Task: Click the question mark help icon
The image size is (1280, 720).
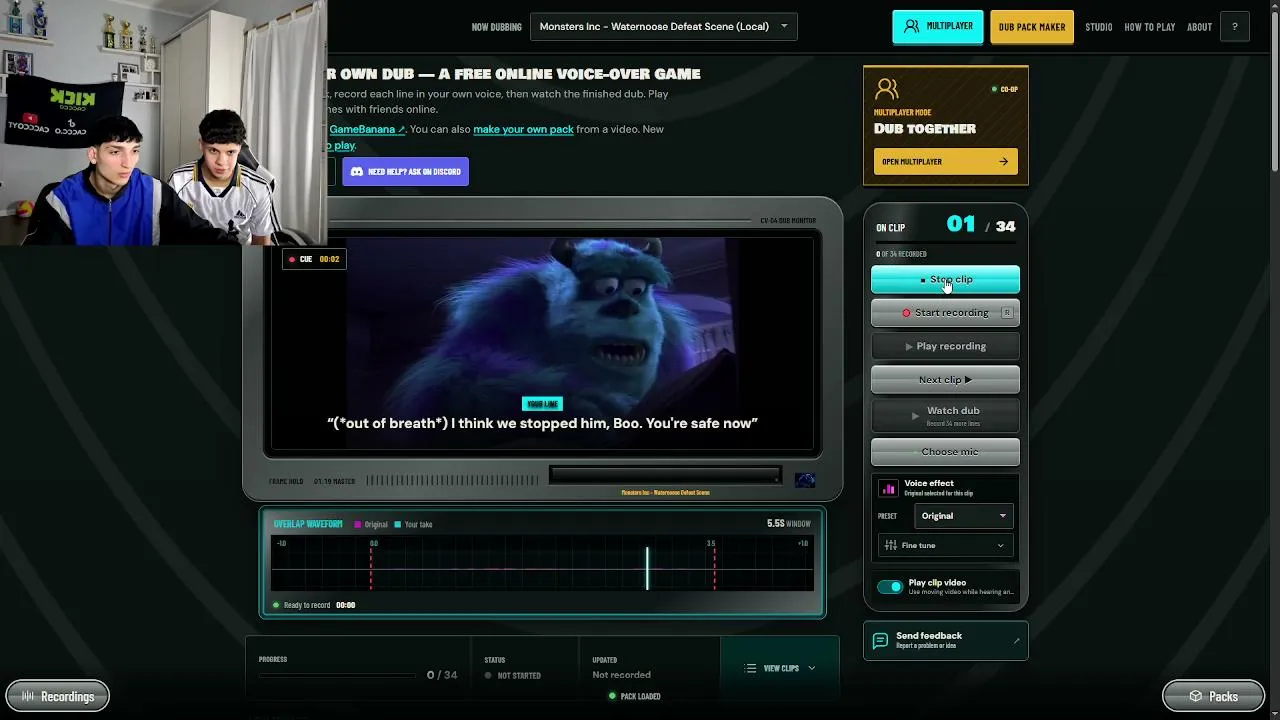Action: pyautogui.click(x=1234, y=27)
